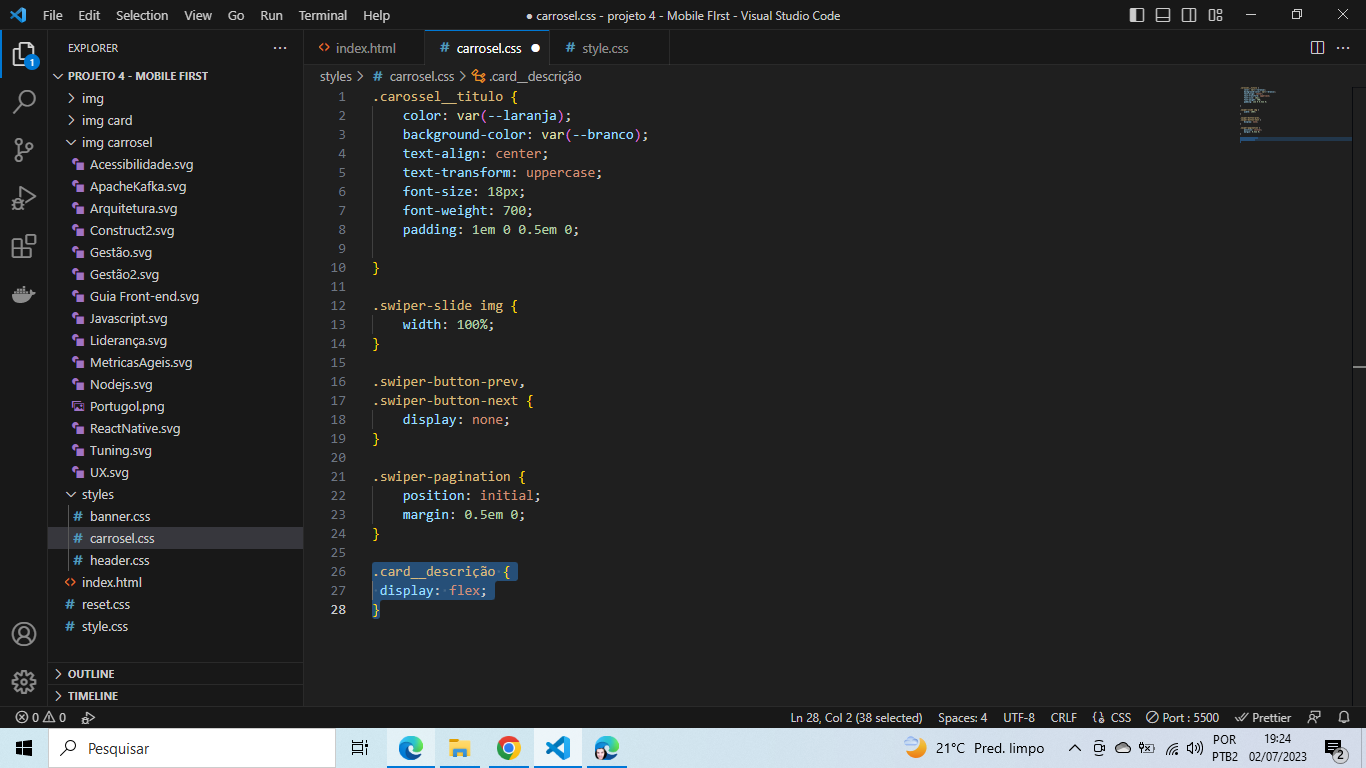Open Google Chrome from the taskbar
The image size is (1366, 768).
[508, 748]
